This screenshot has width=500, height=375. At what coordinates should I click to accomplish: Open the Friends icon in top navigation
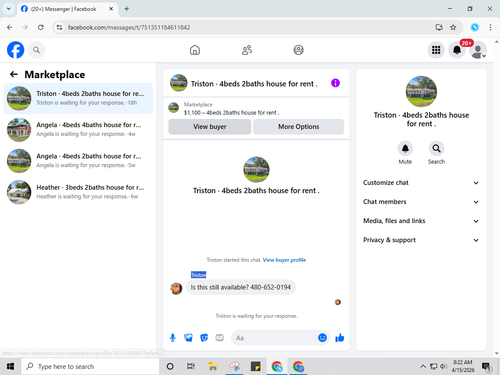click(x=247, y=50)
